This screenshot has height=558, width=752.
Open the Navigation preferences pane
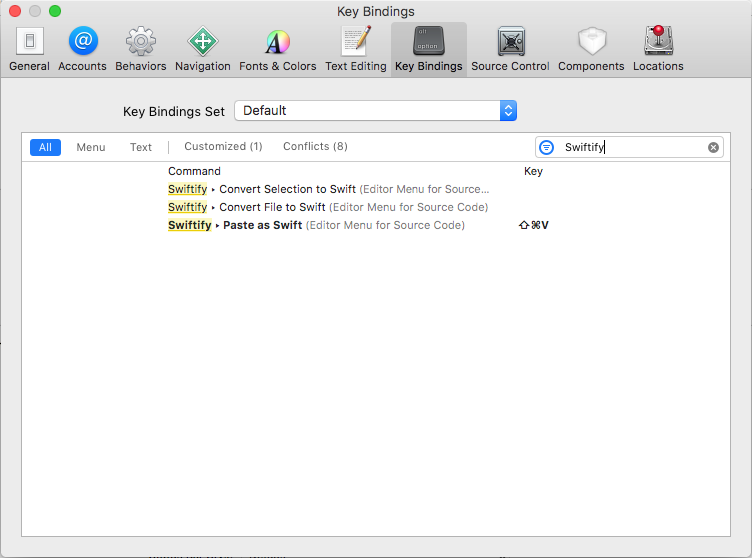click(202, 49)
